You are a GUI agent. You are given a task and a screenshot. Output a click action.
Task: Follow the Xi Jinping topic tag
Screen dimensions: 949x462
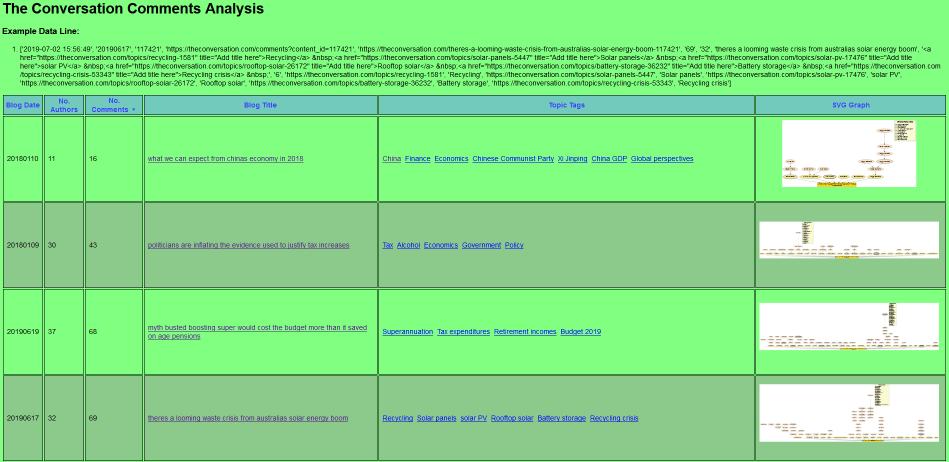point(573,159)
